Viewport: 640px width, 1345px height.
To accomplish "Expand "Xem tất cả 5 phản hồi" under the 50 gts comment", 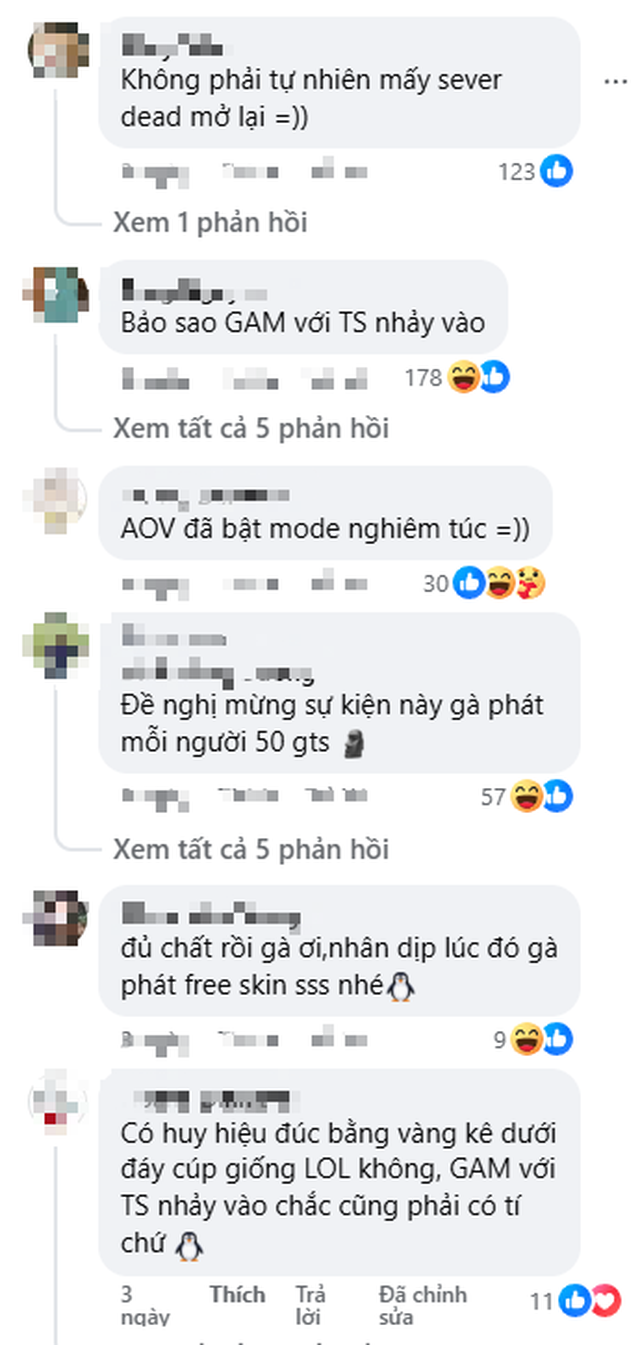I will click(x=251, y=850).
